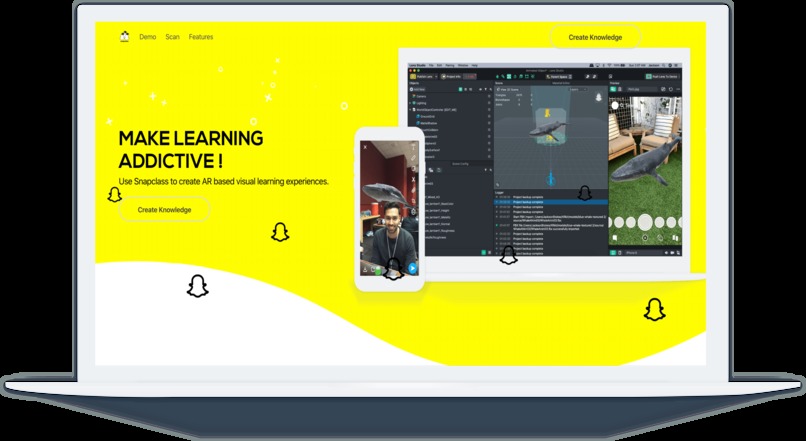The height and width of the screenshot is (441, 806).
Task: Tap the text T tool on phone screen
Action: [x=413, y=146]
